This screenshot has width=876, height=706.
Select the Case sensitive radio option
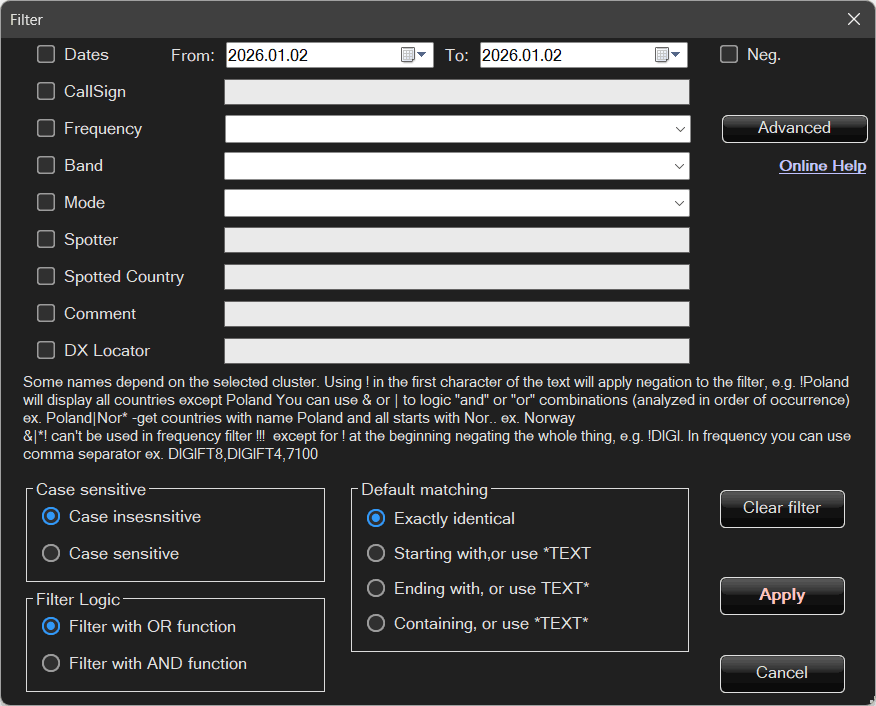point(51,553)
